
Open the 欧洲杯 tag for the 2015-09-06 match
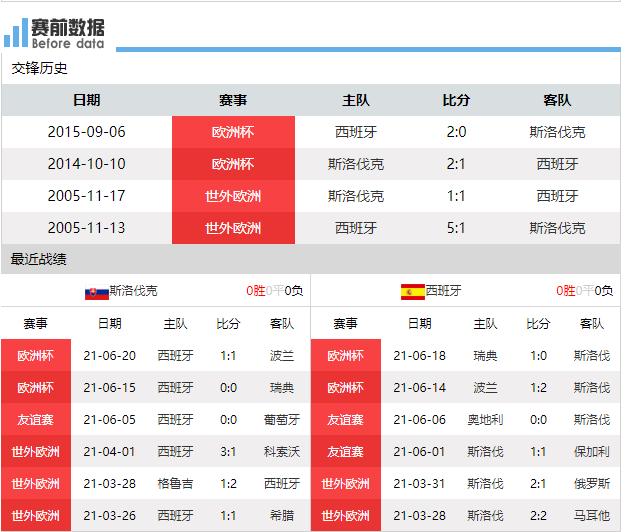[x=233, y=132]
